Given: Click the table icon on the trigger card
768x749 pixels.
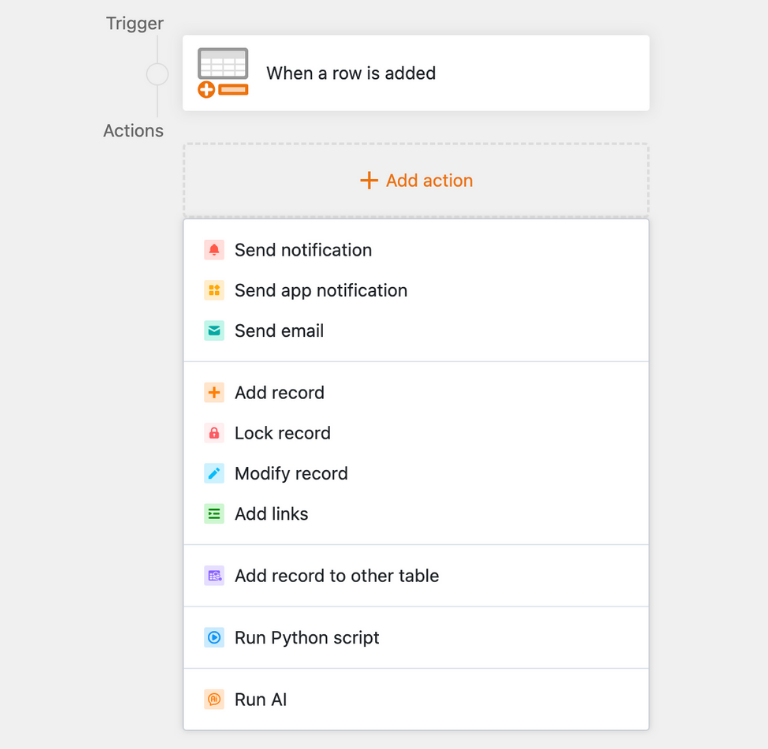Looking at the screenshot, I should click(x=223, y=72).
